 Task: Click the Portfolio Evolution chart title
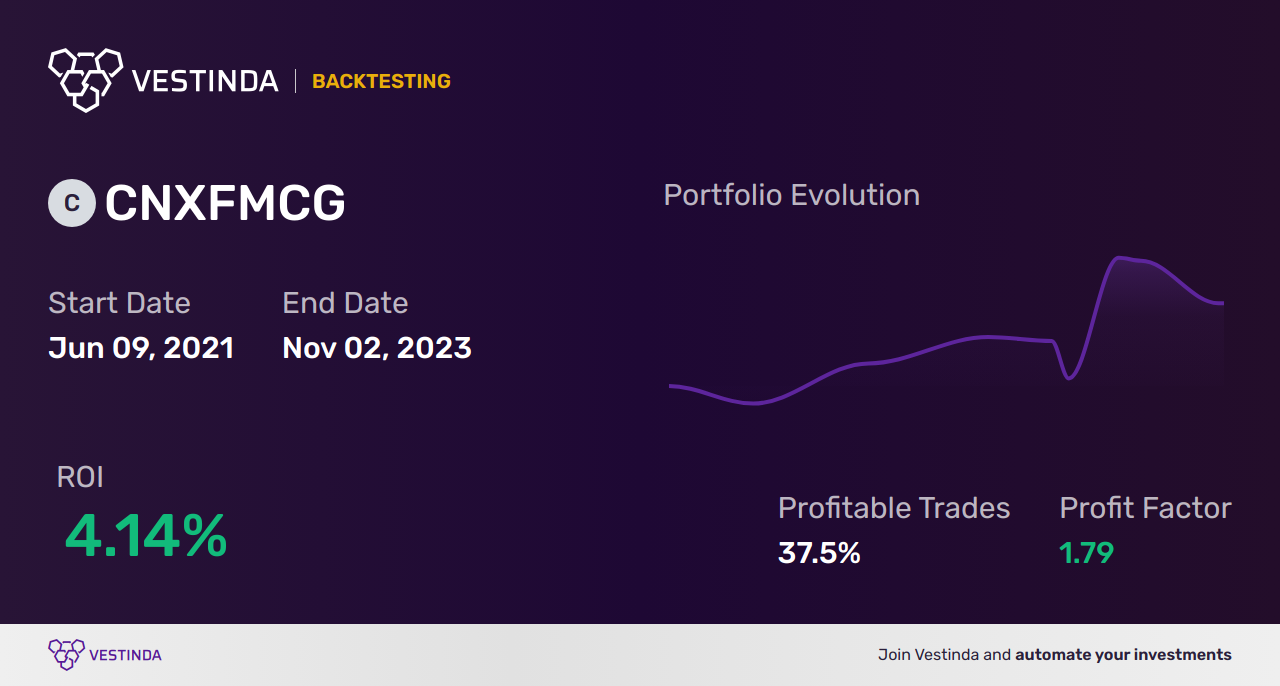[x=792, y=195]
